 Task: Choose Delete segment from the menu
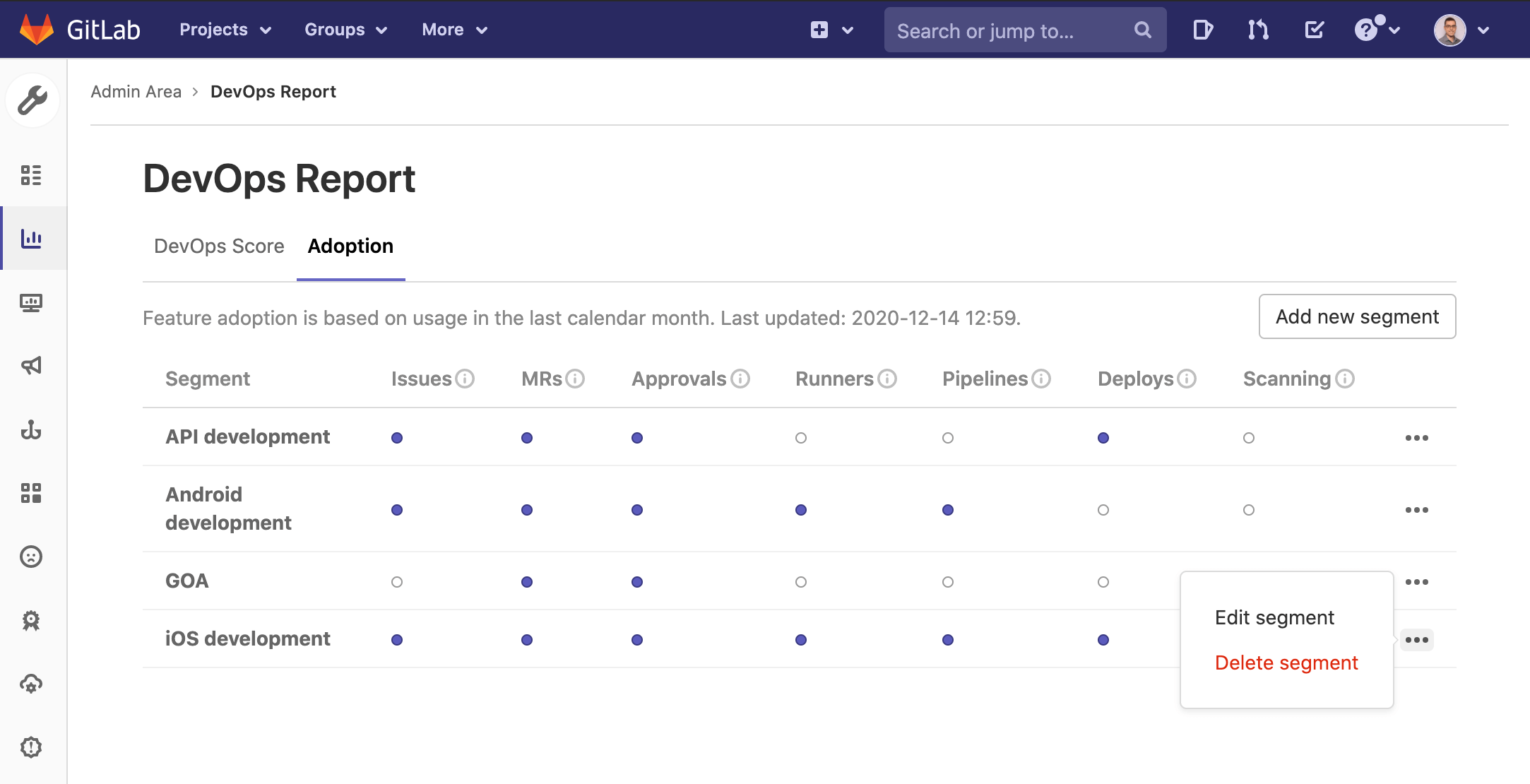coord(1286,663)
